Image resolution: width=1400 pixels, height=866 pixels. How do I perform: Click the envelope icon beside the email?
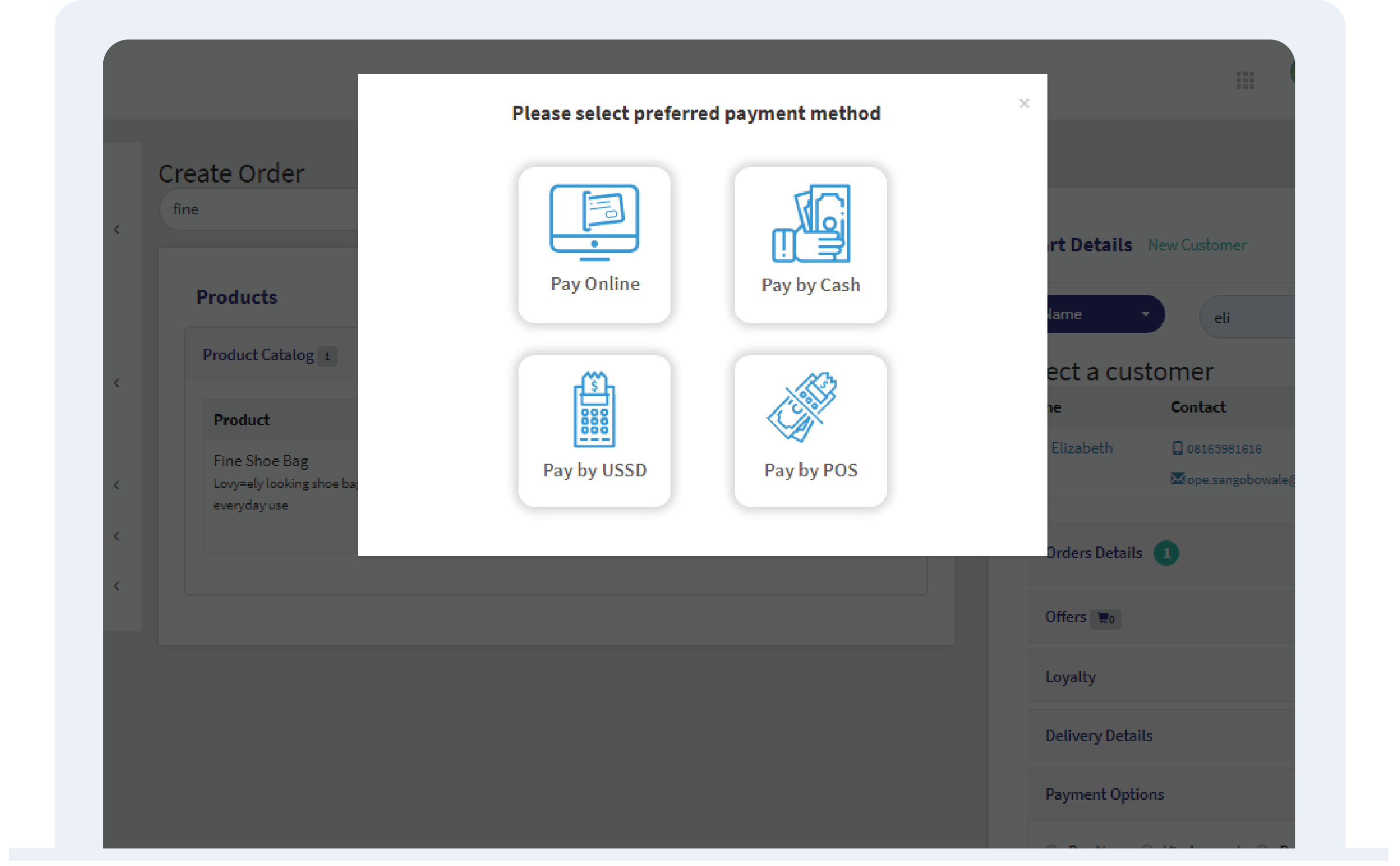[x=1177, y=479]
